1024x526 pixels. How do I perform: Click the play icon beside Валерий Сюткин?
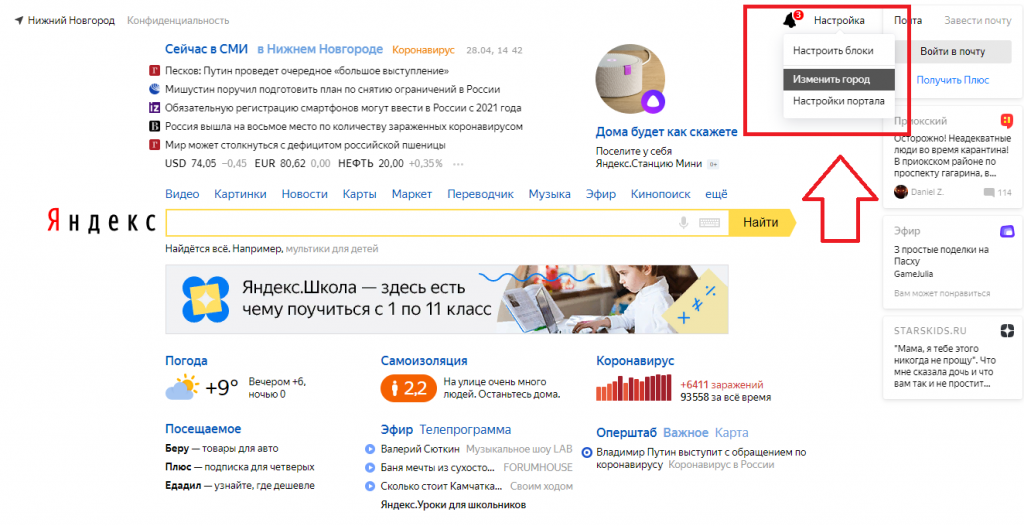click(x=370, y=449)
